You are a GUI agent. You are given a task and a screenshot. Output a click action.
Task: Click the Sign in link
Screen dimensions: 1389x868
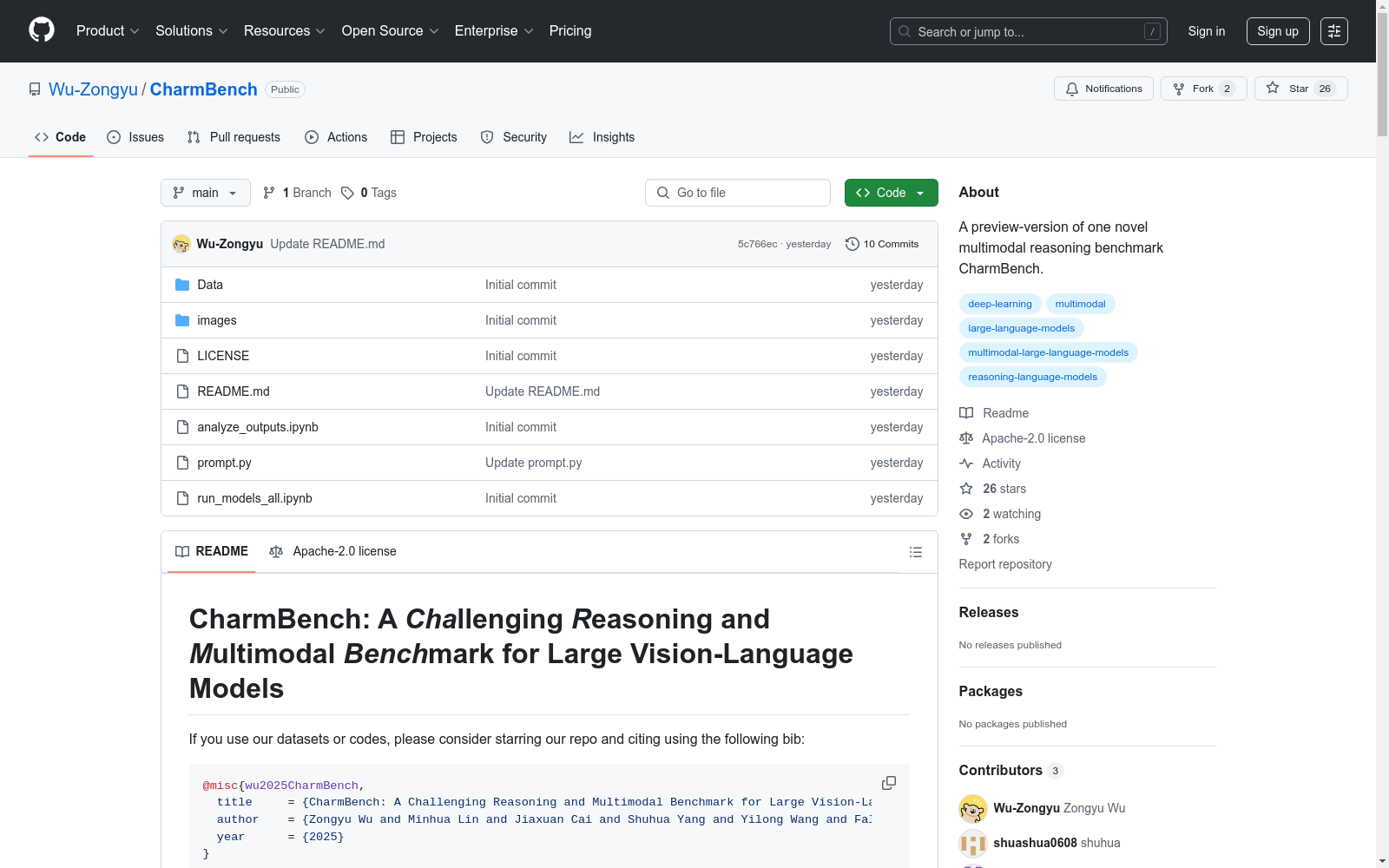(x=1207, y=31)
